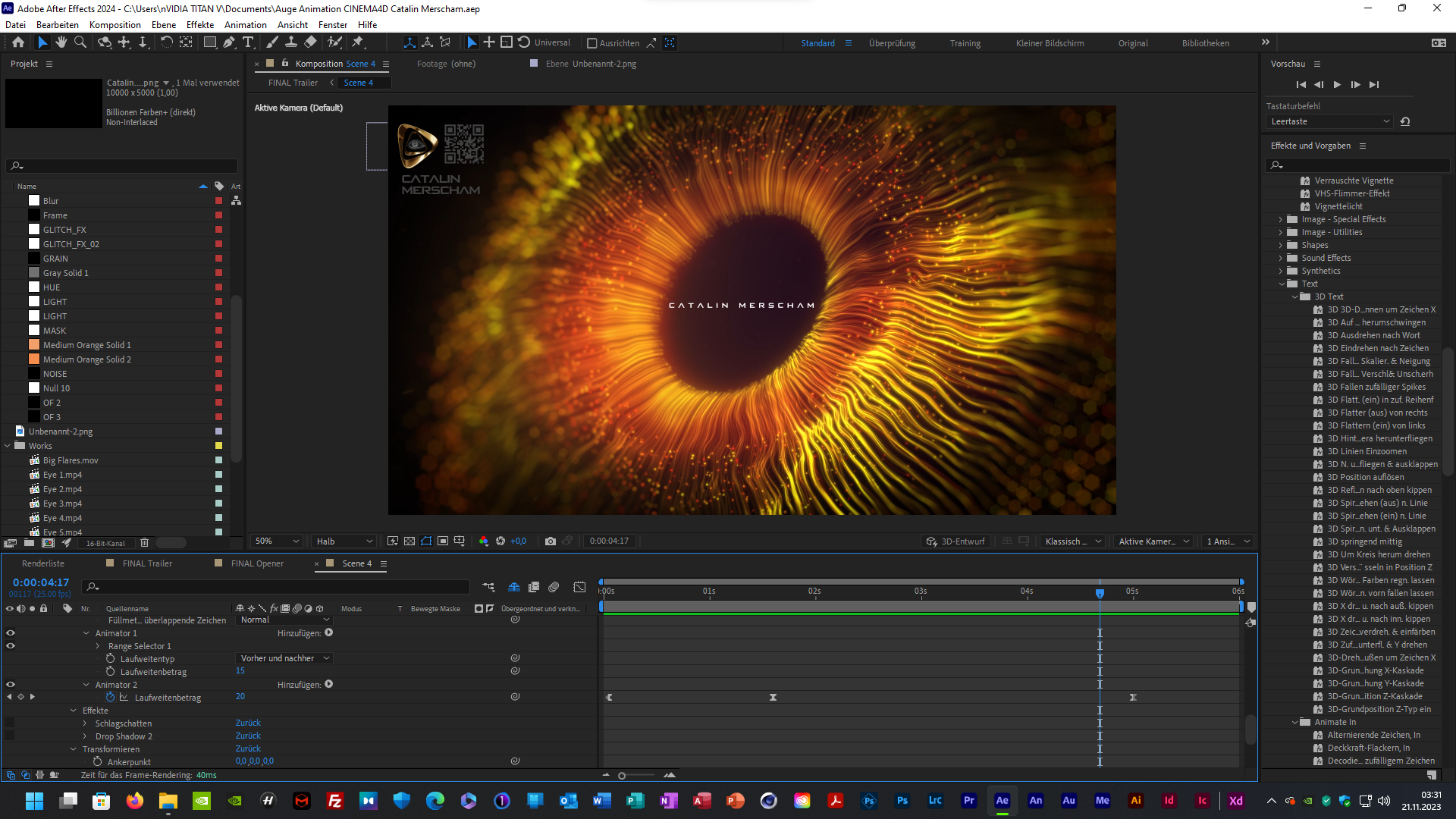
Task: Click Zurück next to Schlagschatten effect
Action: [x=248, y=723]
